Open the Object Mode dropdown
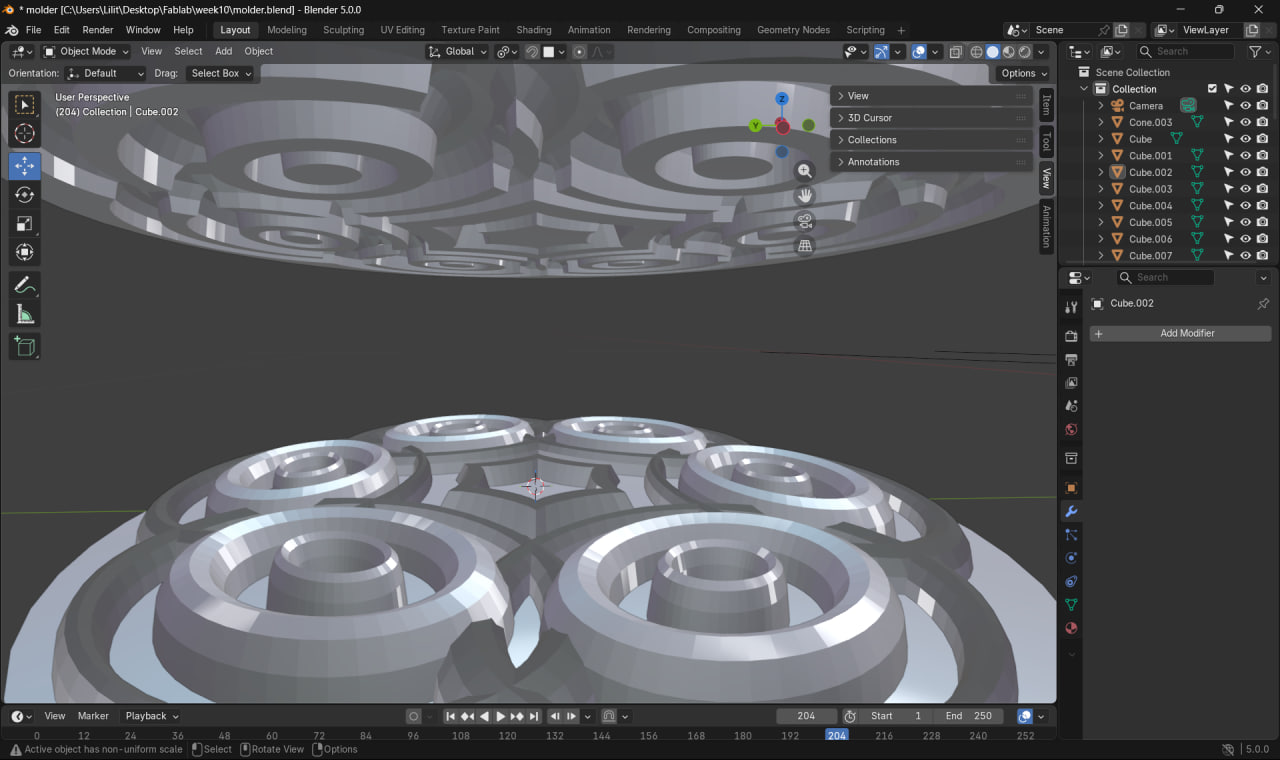1280x760 pixels. coord(86,51)
